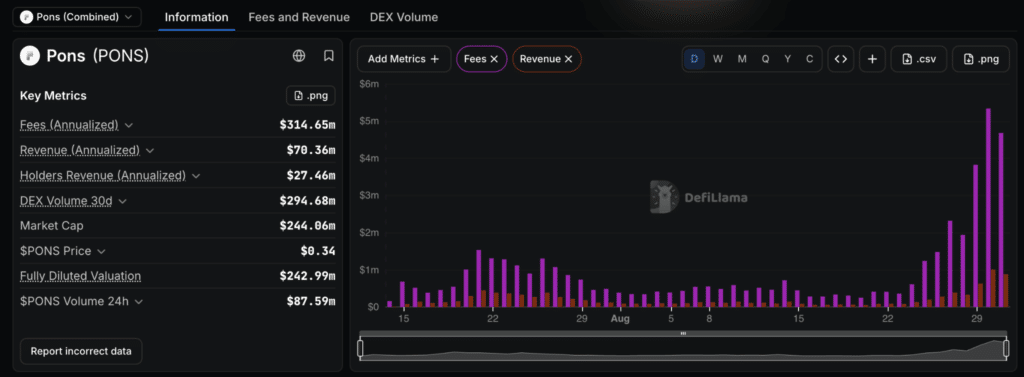Remove the Revenue metric chip

[568, 59]
